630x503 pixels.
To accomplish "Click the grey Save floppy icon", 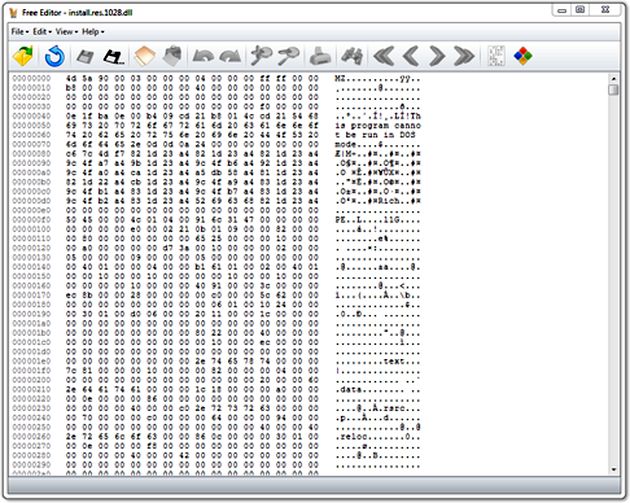I will pos(85,57).
